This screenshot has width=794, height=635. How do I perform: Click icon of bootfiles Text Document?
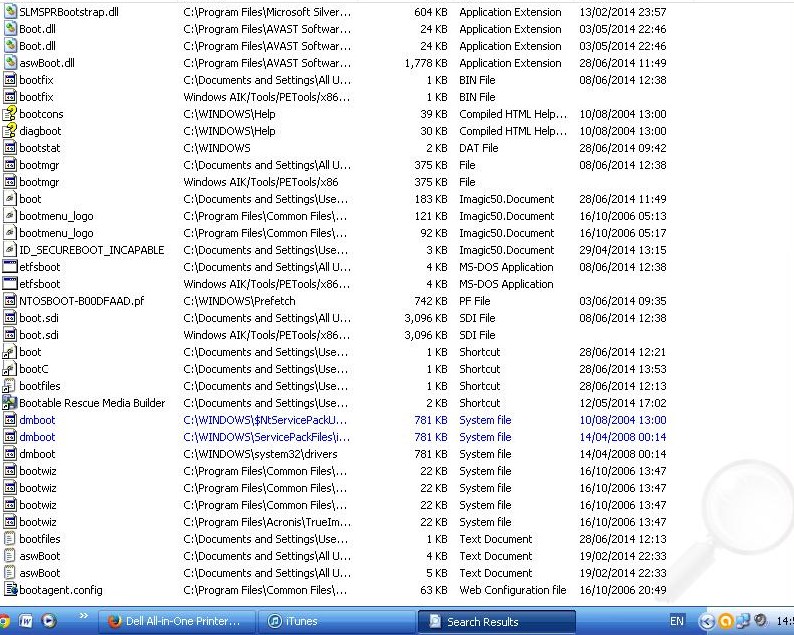10,539
